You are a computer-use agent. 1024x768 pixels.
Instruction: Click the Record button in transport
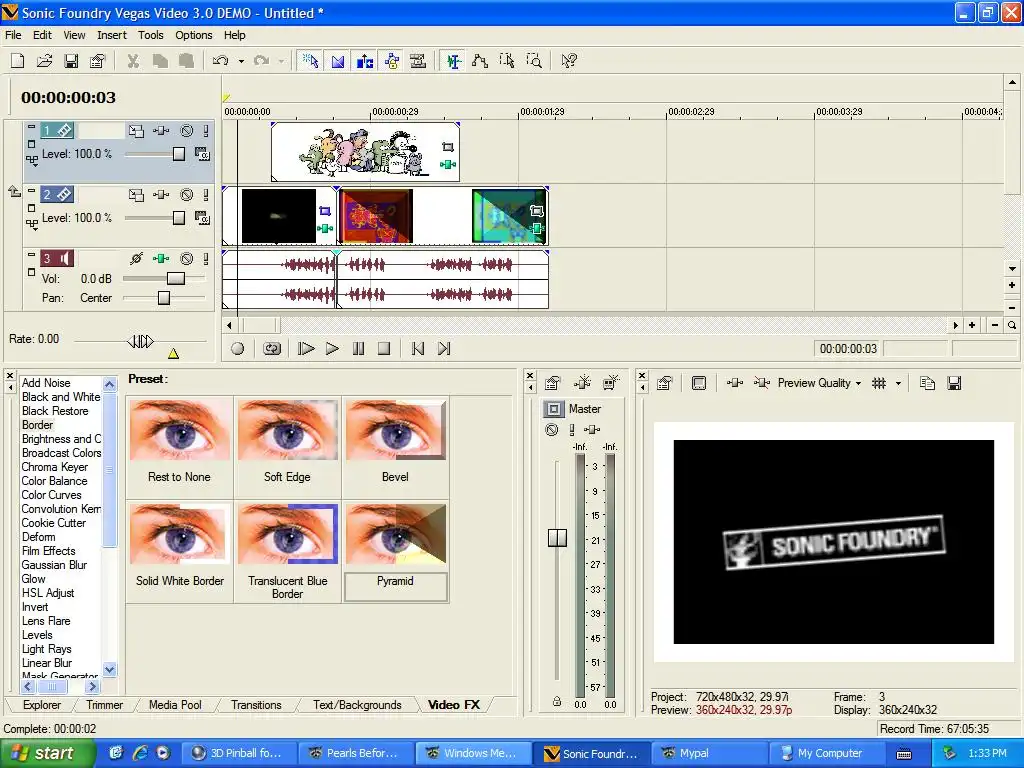238,349
